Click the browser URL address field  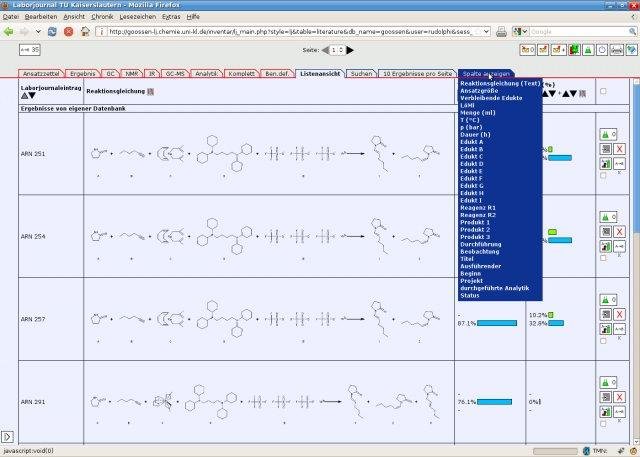[x=290, y=31]
